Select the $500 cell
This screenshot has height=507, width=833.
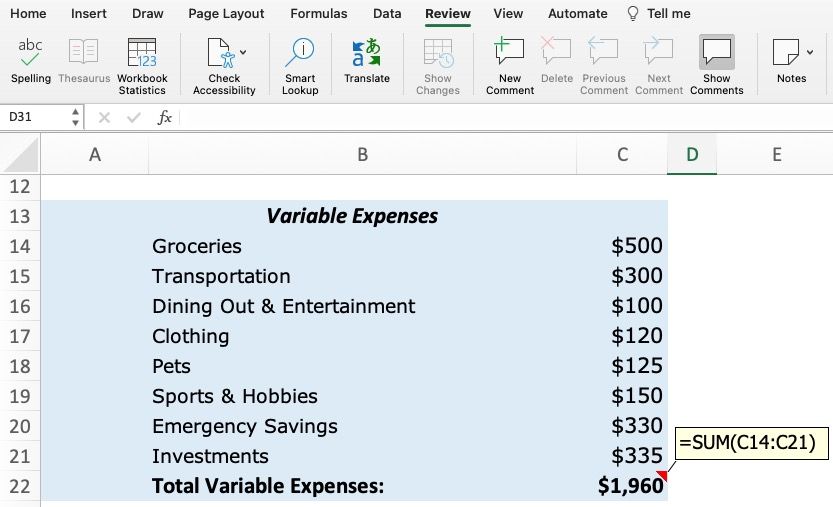[x=622, y=246]
